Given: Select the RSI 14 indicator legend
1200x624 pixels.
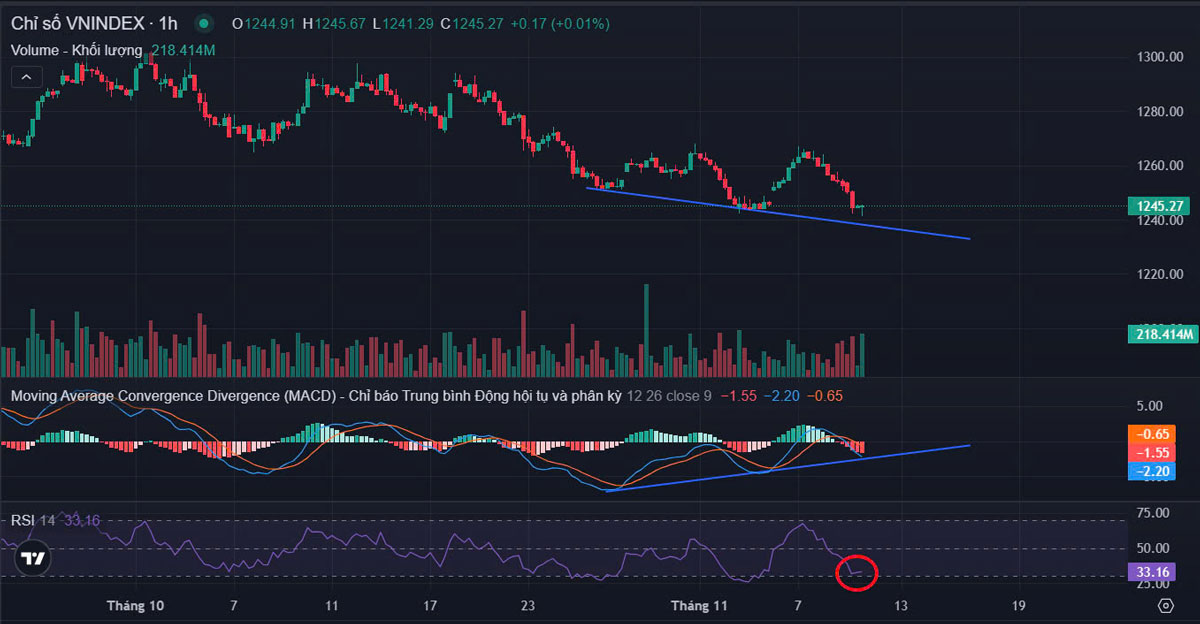Looking at the screenshot, I should tap(33, 520).
